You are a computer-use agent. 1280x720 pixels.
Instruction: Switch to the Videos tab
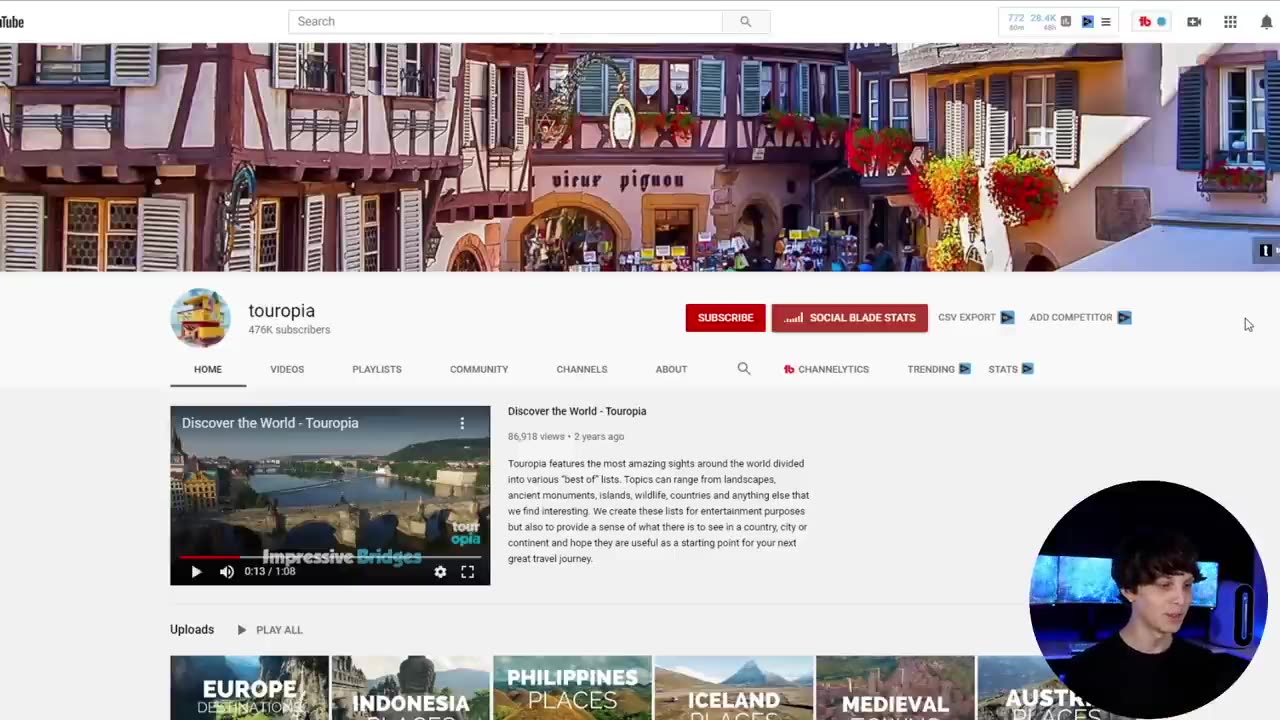[x=287, y=369]
